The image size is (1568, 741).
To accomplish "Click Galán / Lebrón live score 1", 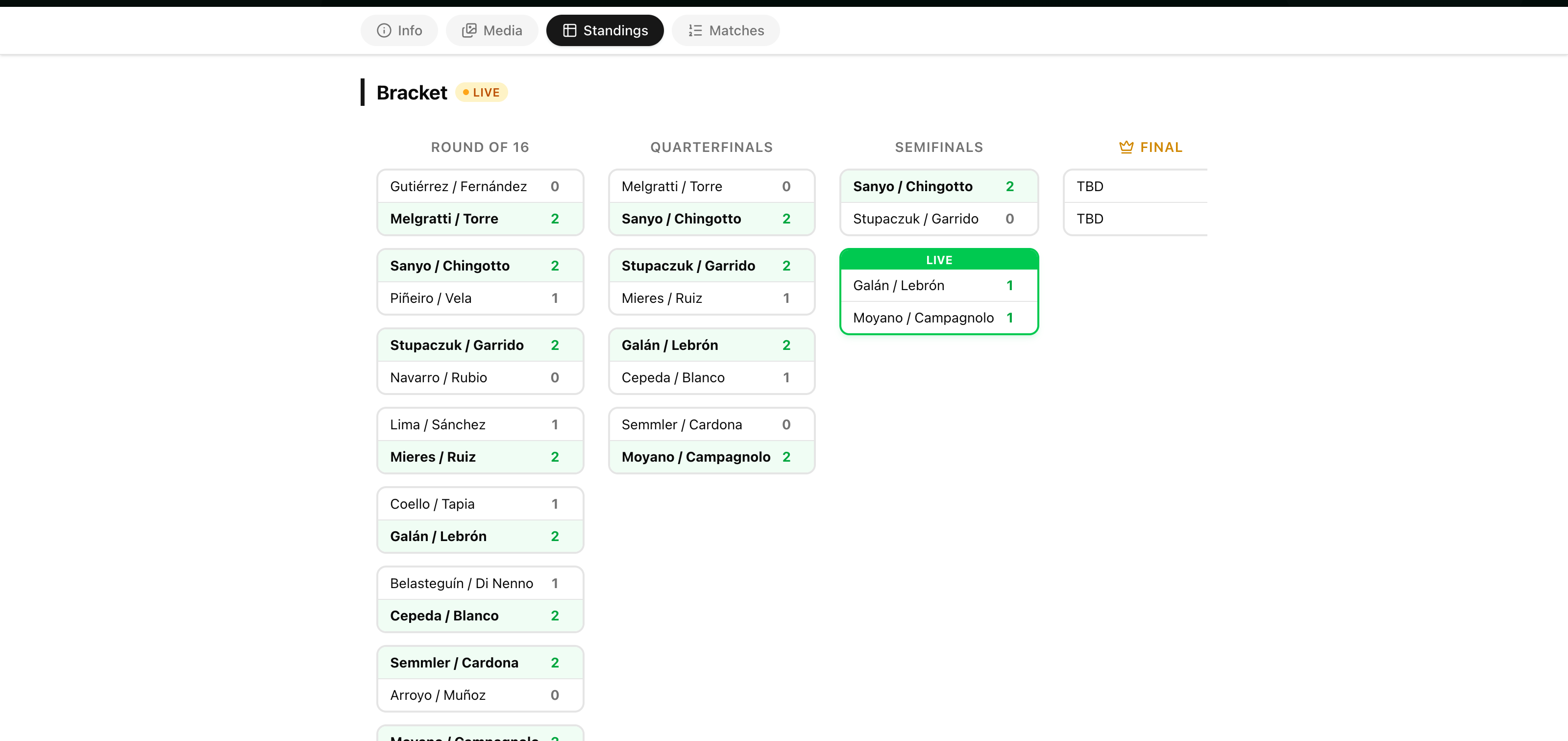I will click(1010, 286).
